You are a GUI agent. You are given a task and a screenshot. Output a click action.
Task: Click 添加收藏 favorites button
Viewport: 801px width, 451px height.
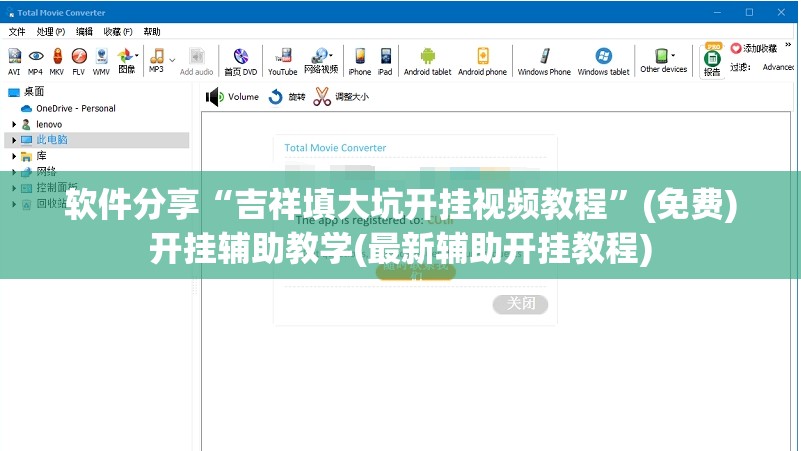point(754,49)
